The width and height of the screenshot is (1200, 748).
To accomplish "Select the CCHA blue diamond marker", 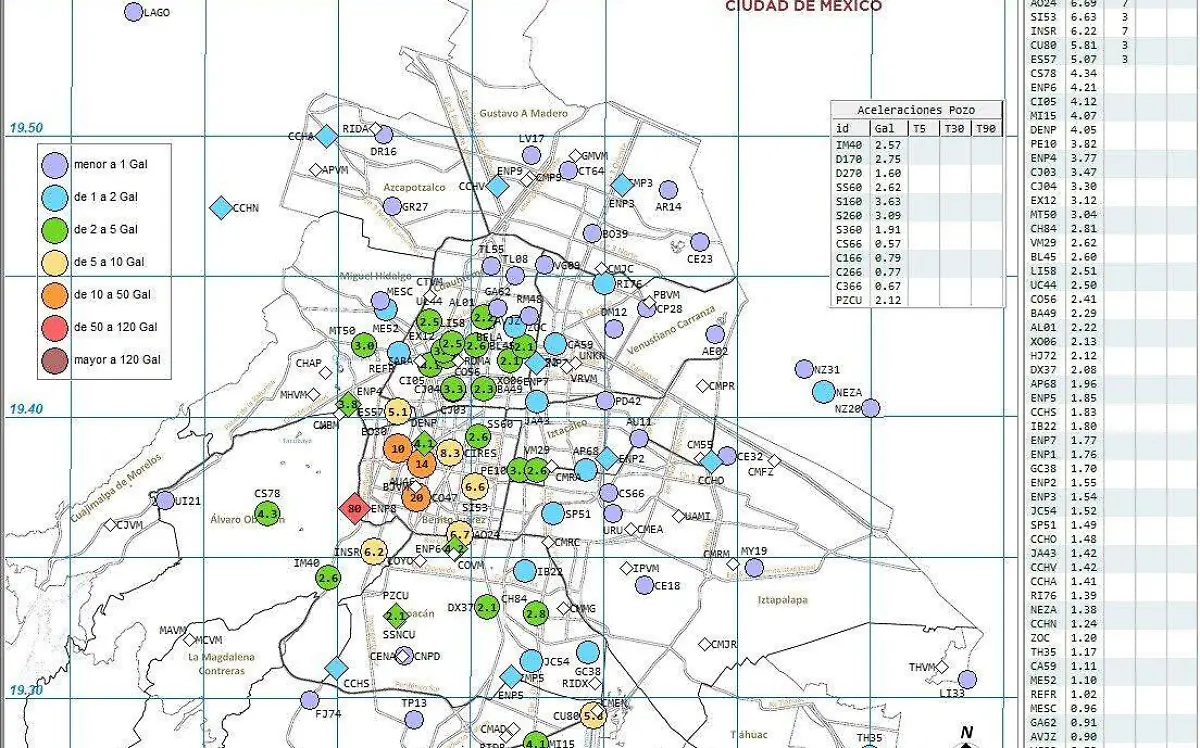I will (x=326, y=135).
